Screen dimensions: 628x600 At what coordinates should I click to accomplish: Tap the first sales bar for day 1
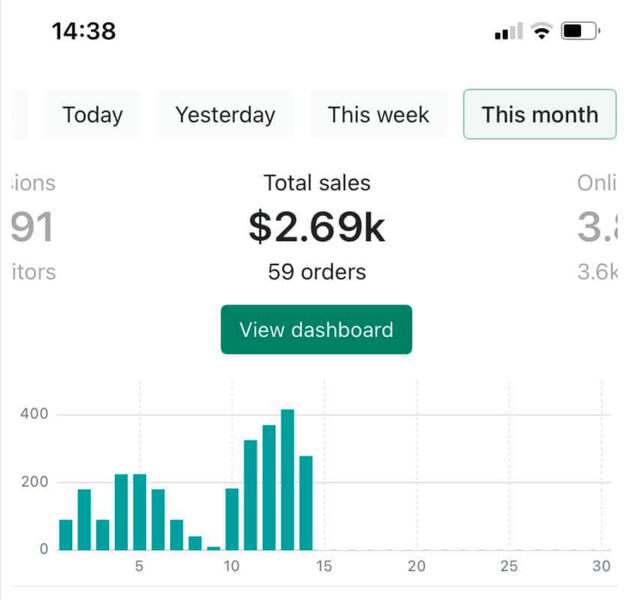[x=66, y=535]
